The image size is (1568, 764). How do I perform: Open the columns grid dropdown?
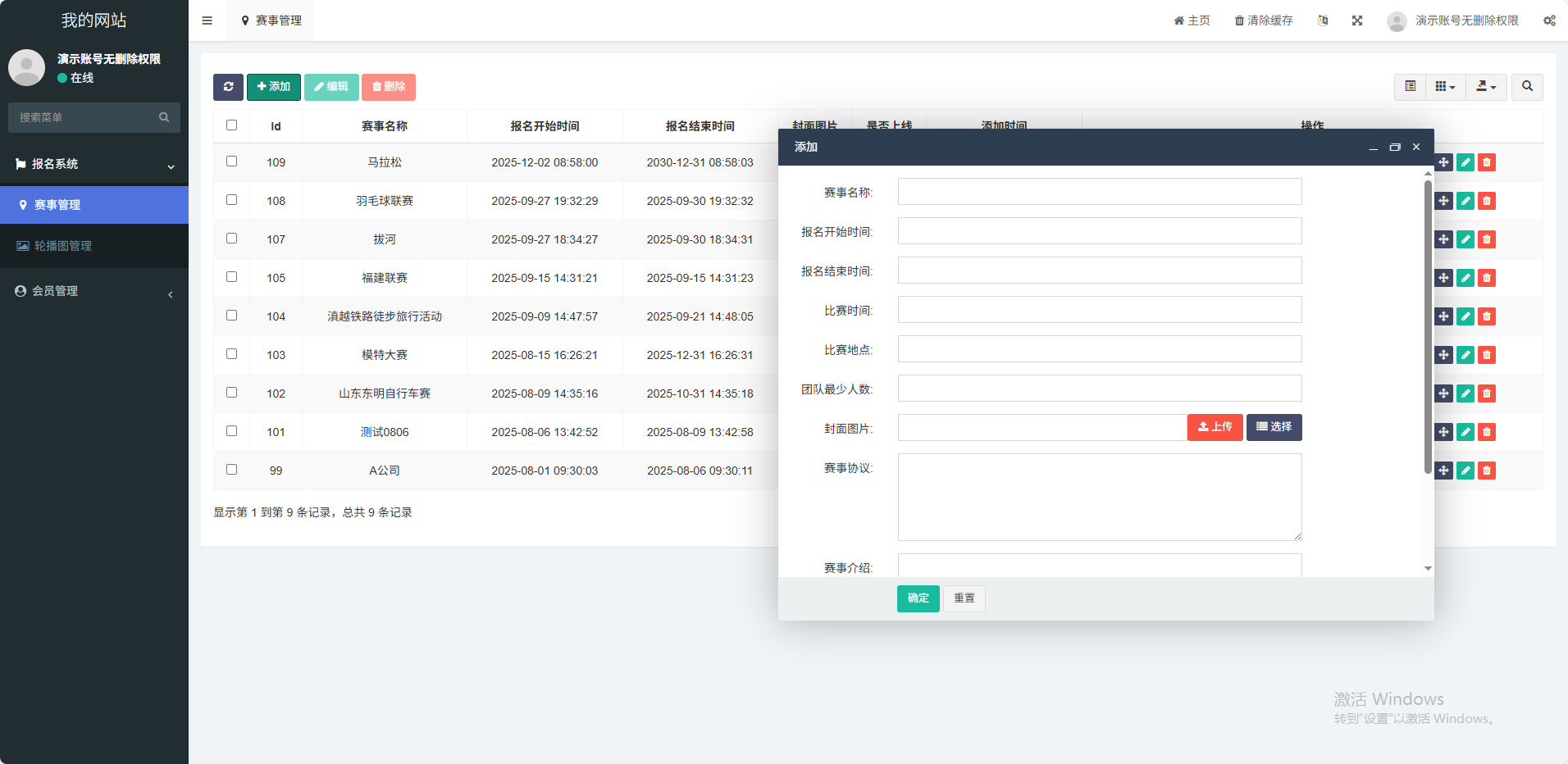pos(1445,87)
